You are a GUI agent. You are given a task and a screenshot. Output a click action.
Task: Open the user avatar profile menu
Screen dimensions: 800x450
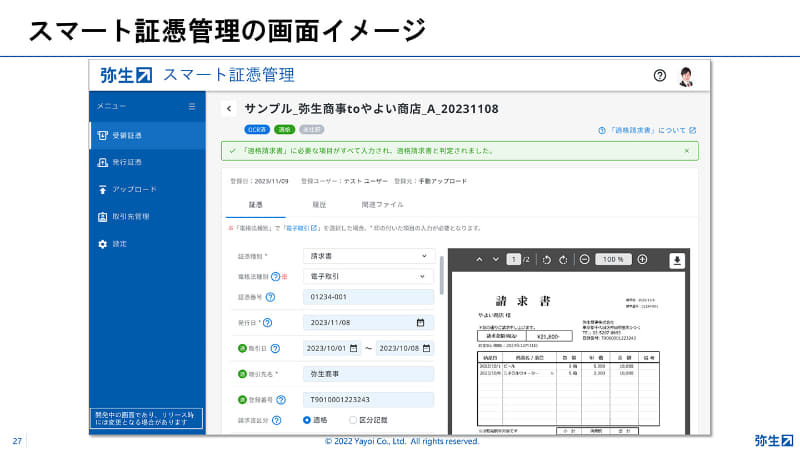686,77
